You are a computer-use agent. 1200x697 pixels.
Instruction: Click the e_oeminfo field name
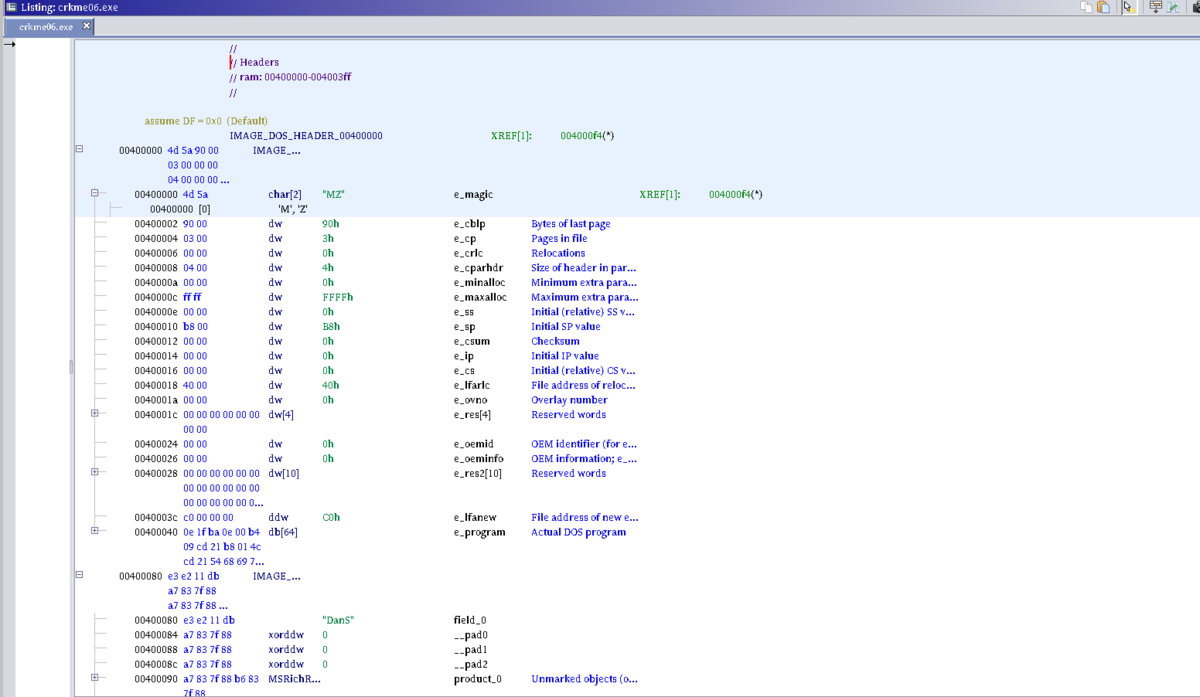coord(476,459)
